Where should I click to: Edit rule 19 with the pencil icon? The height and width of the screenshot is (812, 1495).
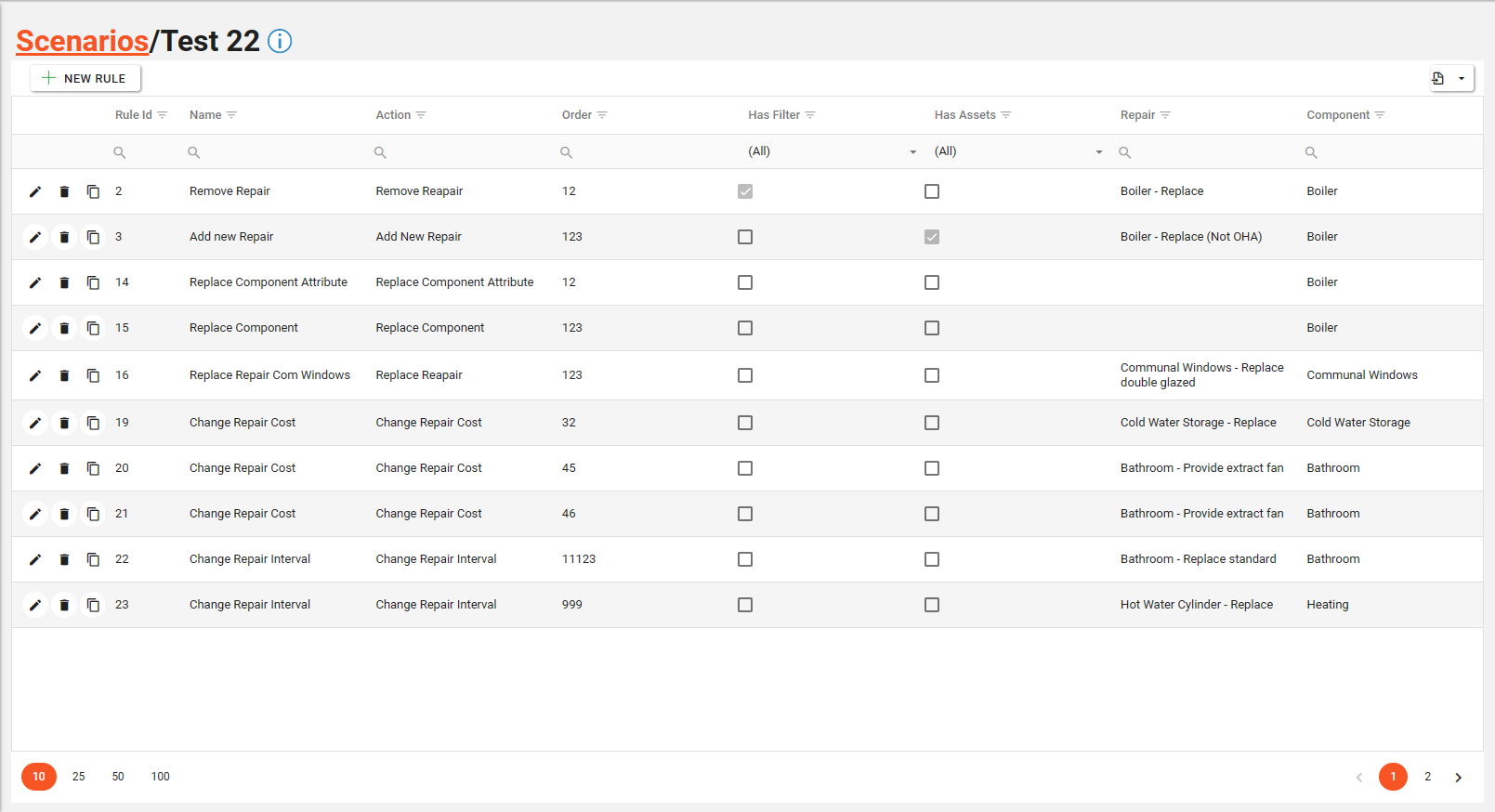tap(35, 423)
